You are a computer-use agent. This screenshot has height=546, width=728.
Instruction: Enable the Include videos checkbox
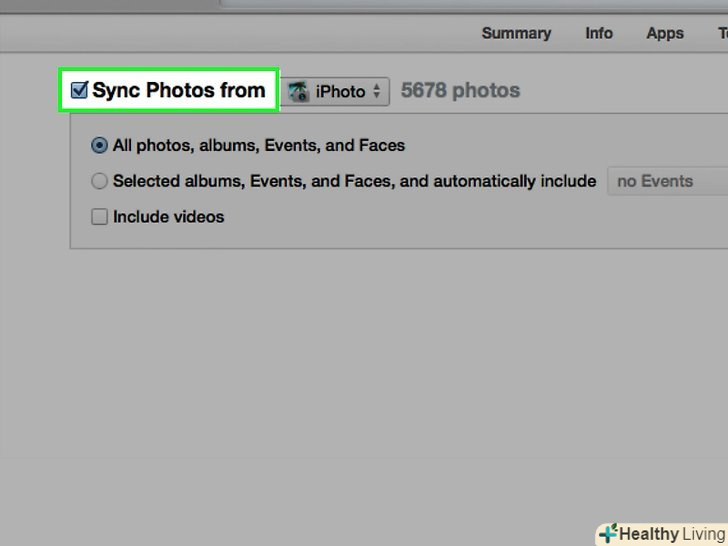[99, 216]
